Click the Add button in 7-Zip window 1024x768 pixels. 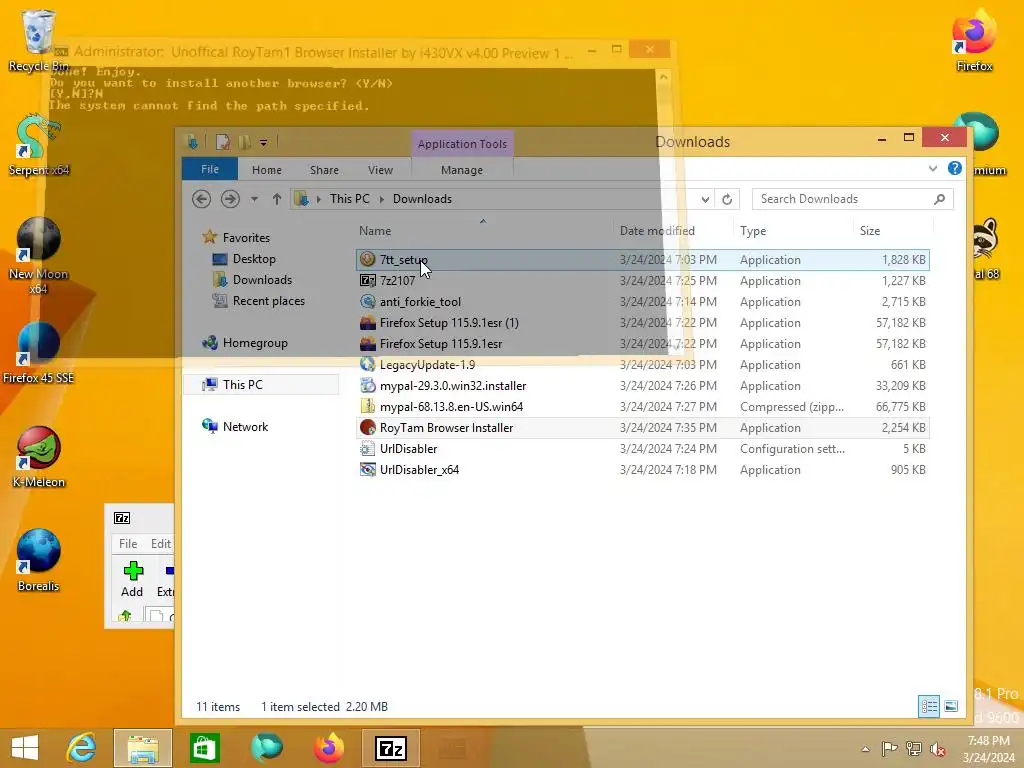(x=132, y=579)
